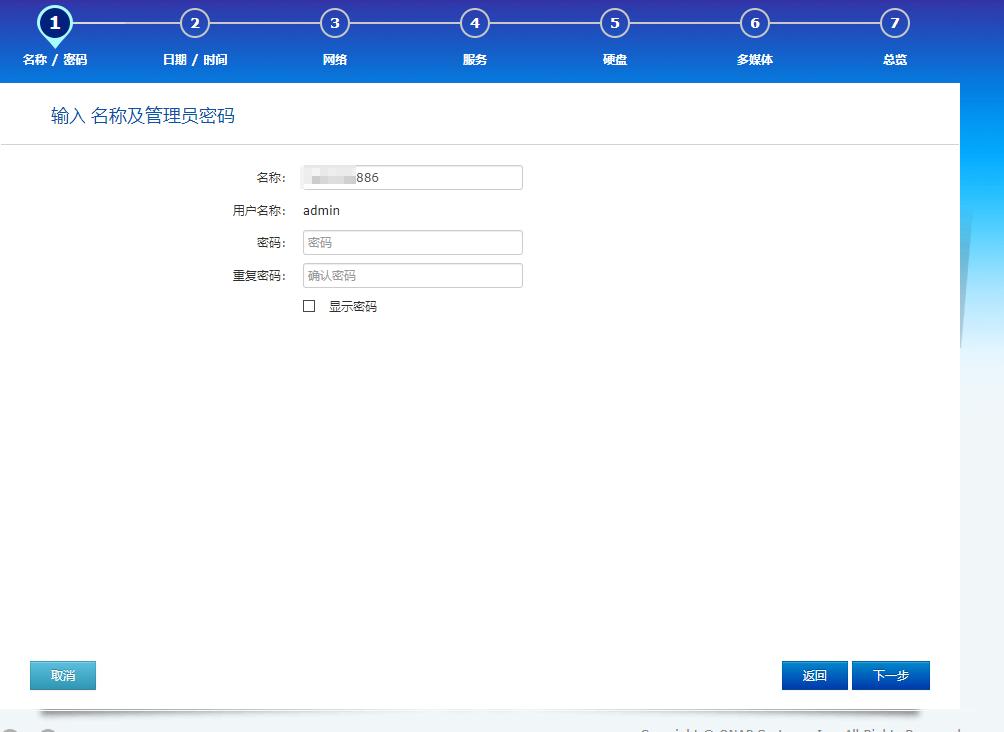This screenshot has height=732, width=1004.
Task: Select the step 3 network circle icon
Action: [335, 23]
